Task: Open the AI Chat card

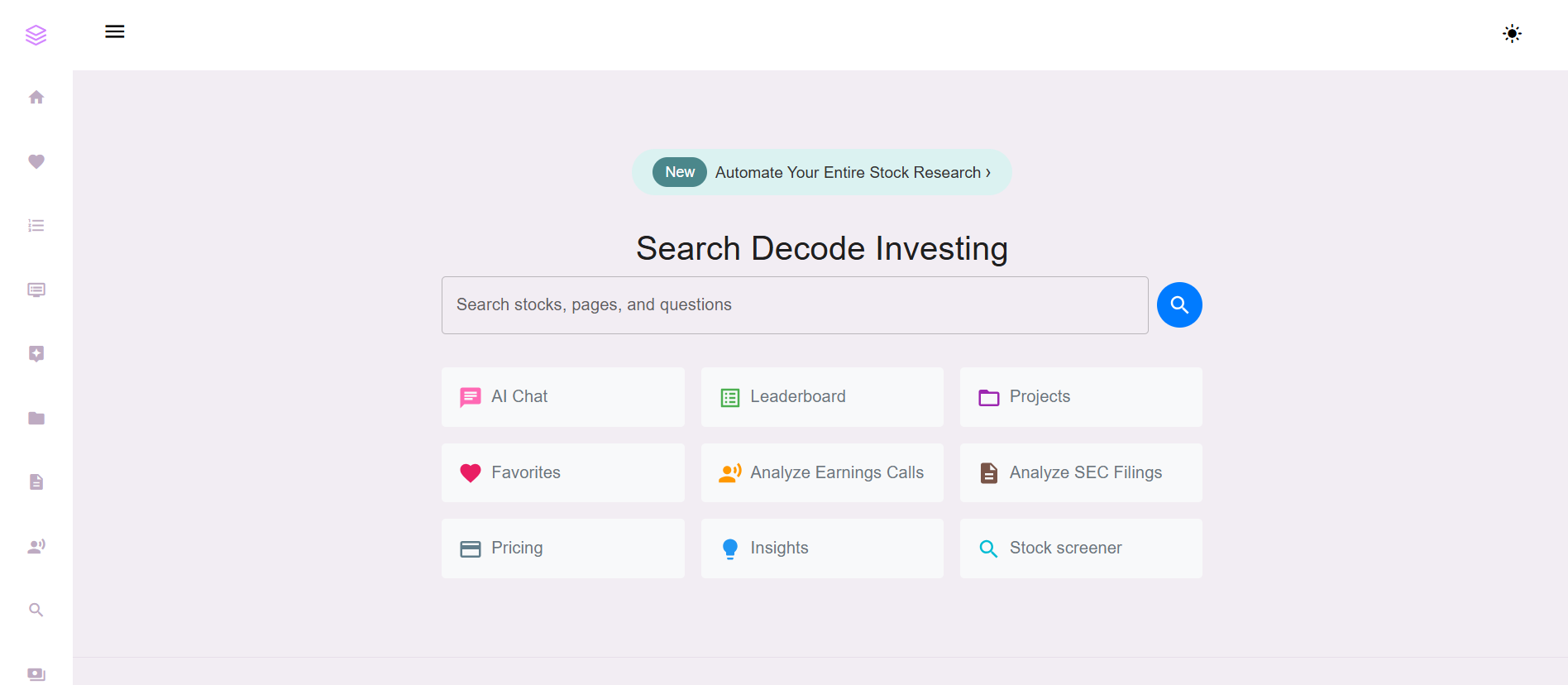Action: [563, 397]
